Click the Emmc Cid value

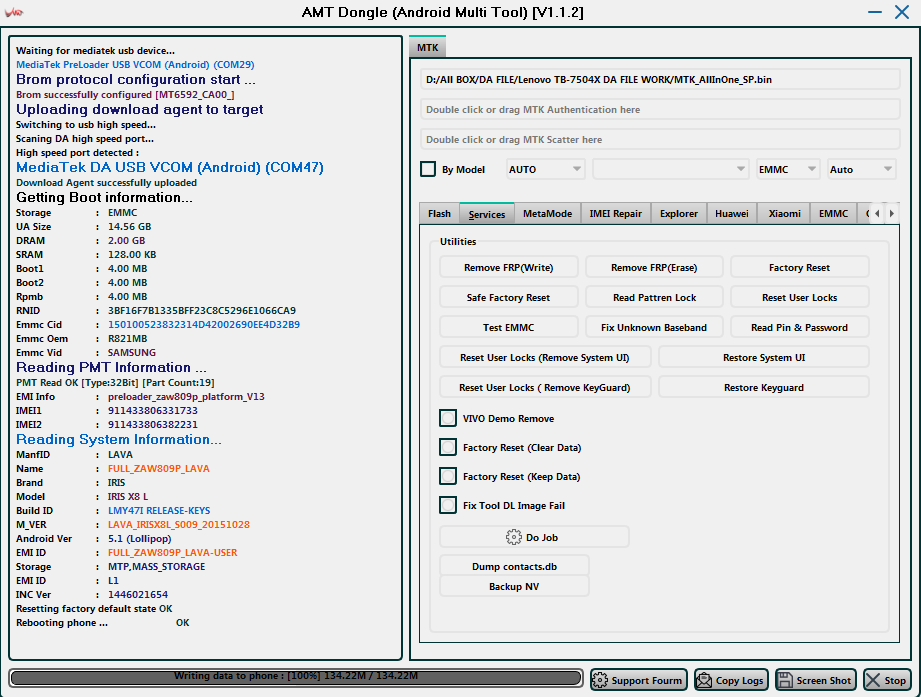(204, 324)
